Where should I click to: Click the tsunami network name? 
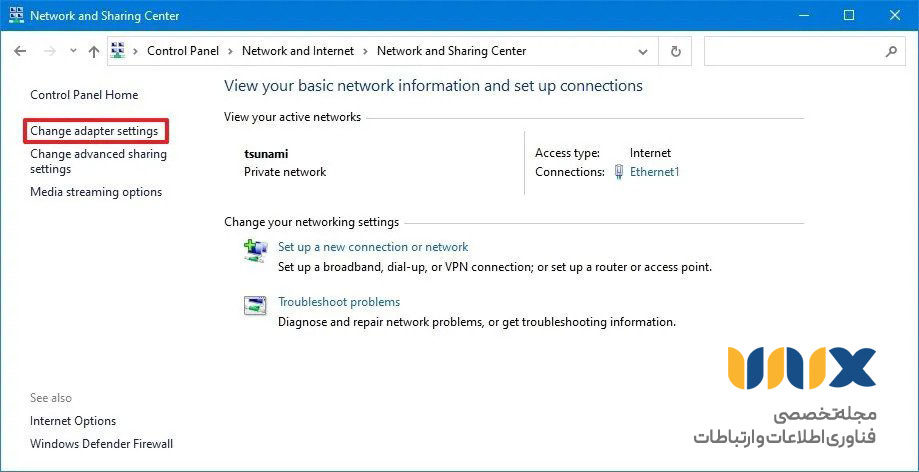pos(266,154)
